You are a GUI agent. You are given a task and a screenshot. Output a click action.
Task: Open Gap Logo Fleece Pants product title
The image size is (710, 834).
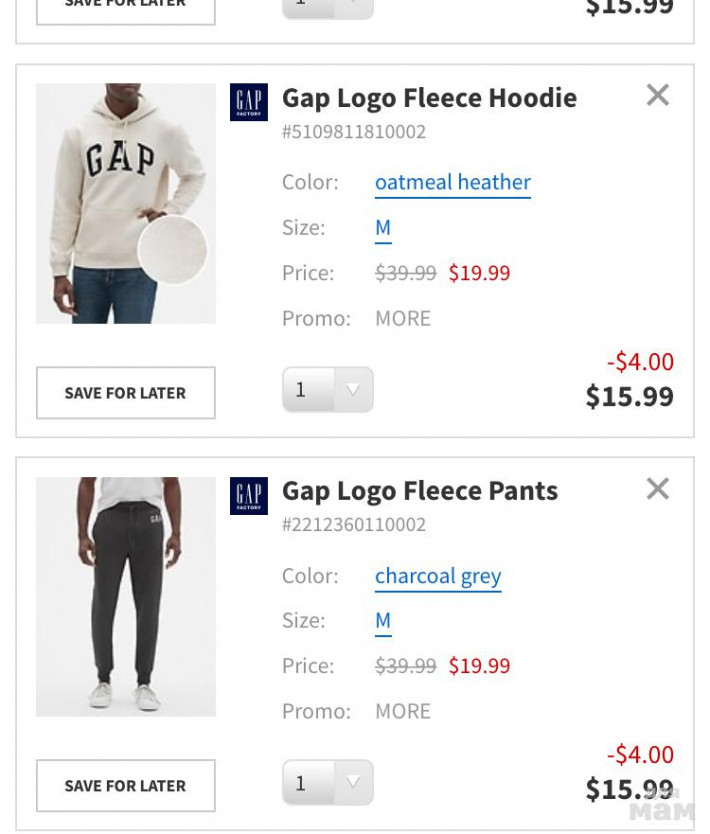pyautogui.click(x=420, y=491)
